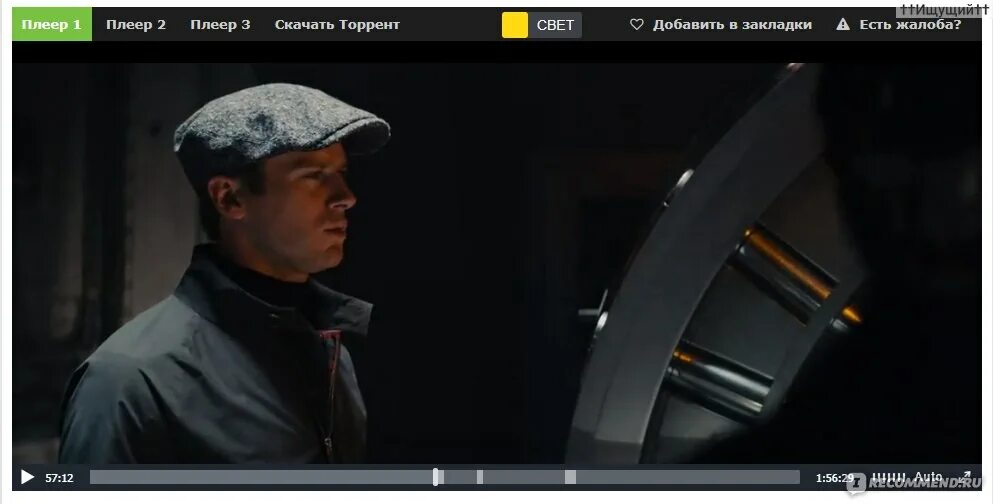Jump to the second timeline marker
The width and height of the screenshot is (993, 504).
(x=480, y=477)
